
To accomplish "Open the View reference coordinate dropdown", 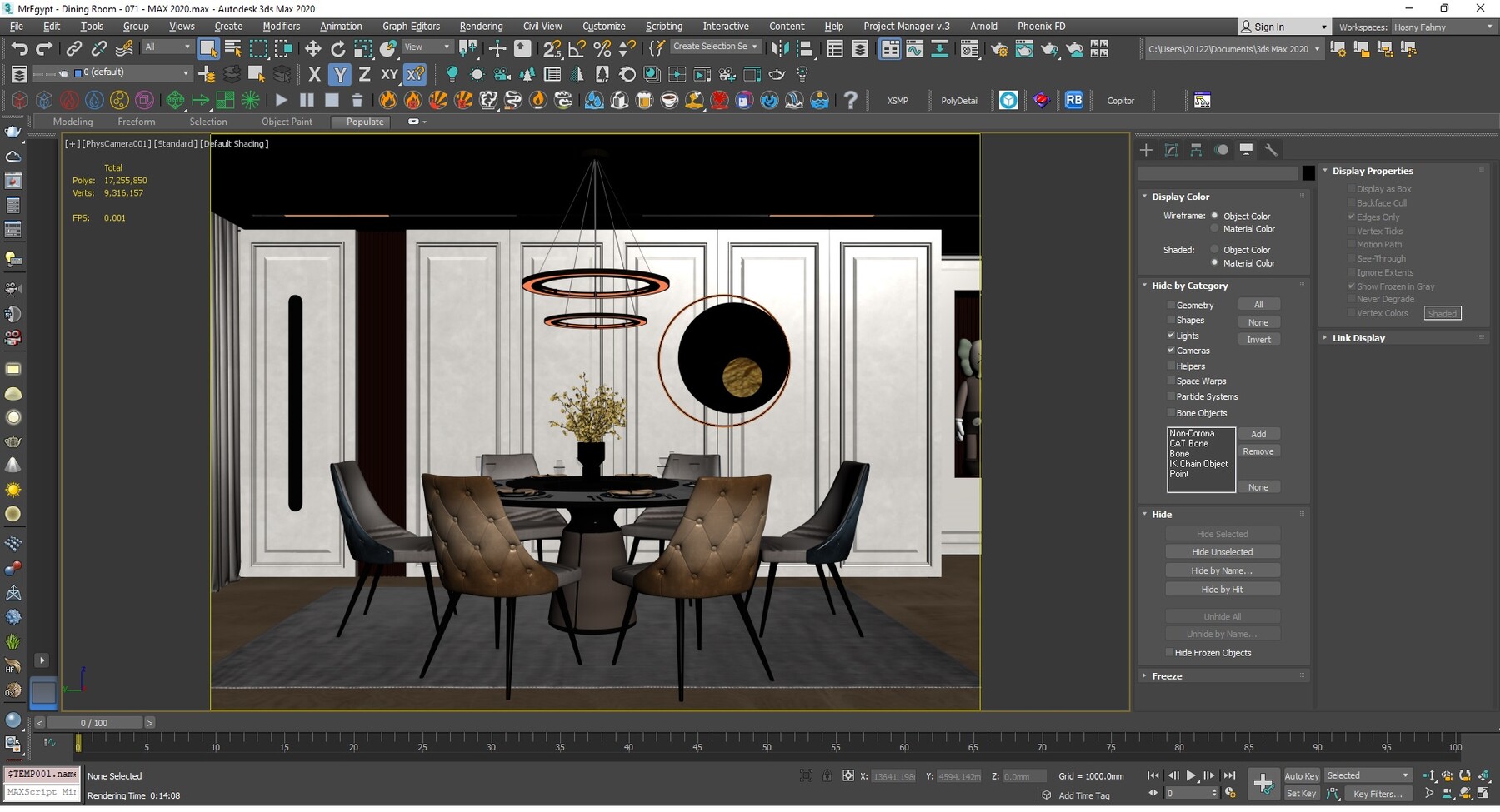I will tap(427, 47).
